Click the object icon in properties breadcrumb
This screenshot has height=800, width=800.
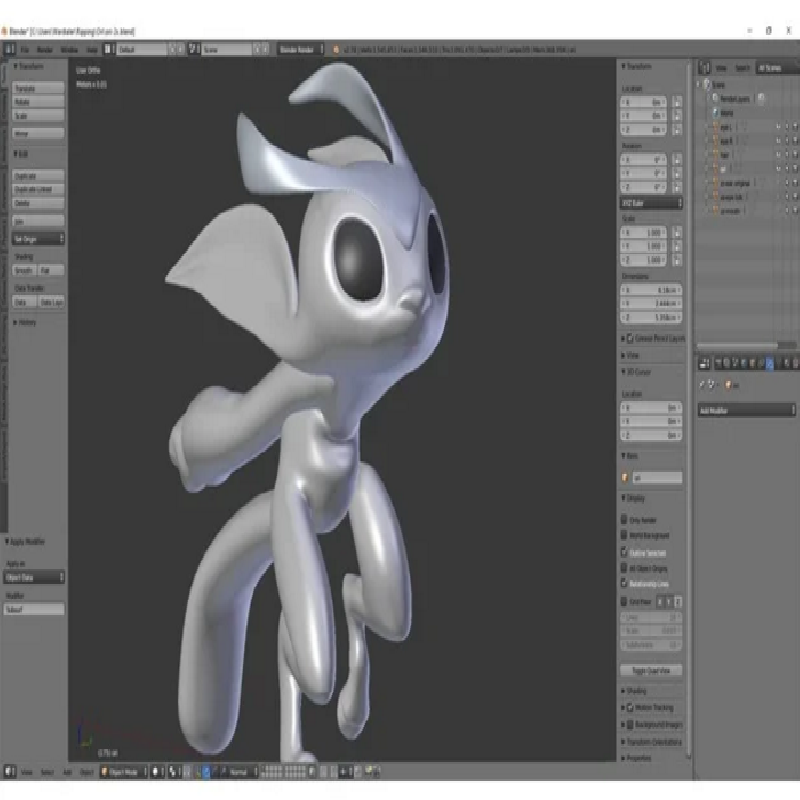coord(728,385)
